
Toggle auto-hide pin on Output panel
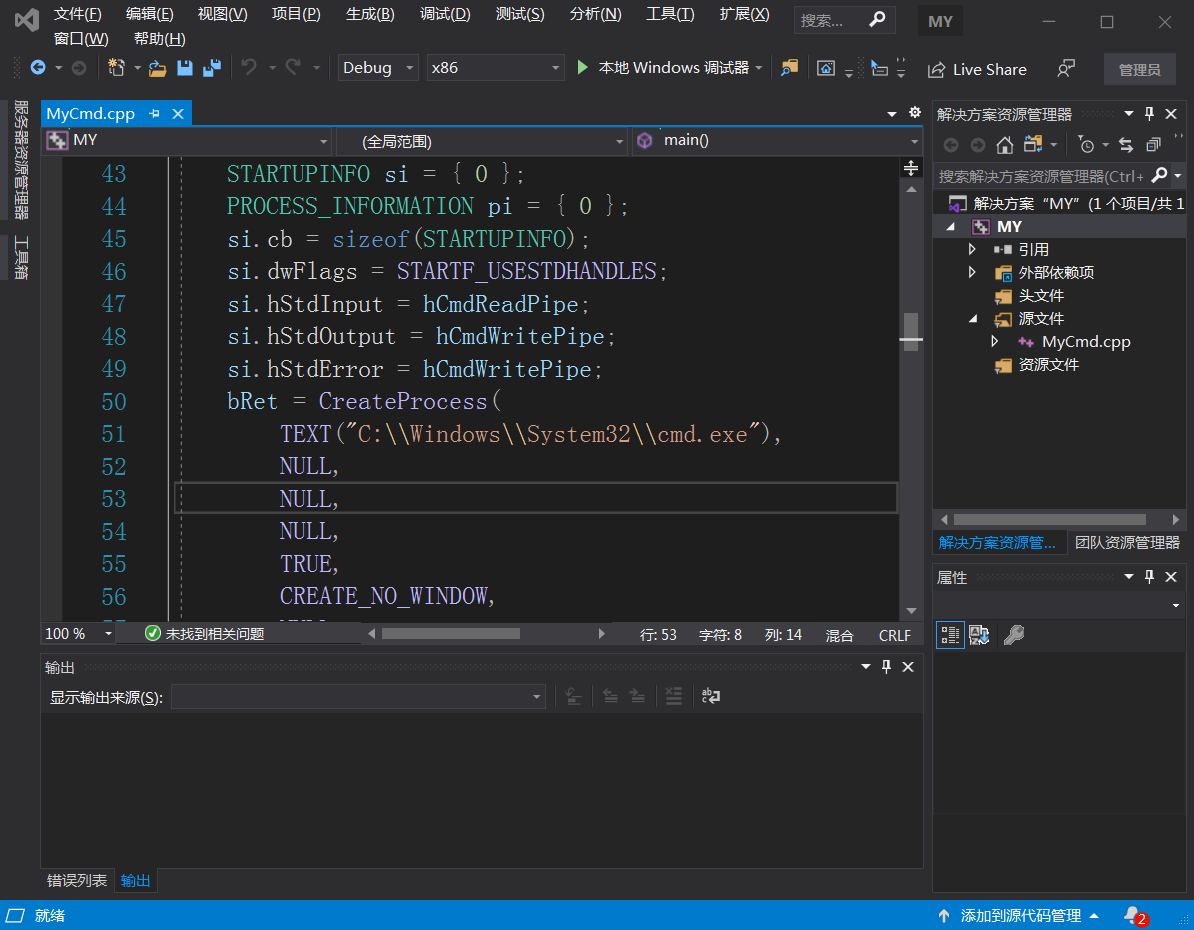(886, 666)
